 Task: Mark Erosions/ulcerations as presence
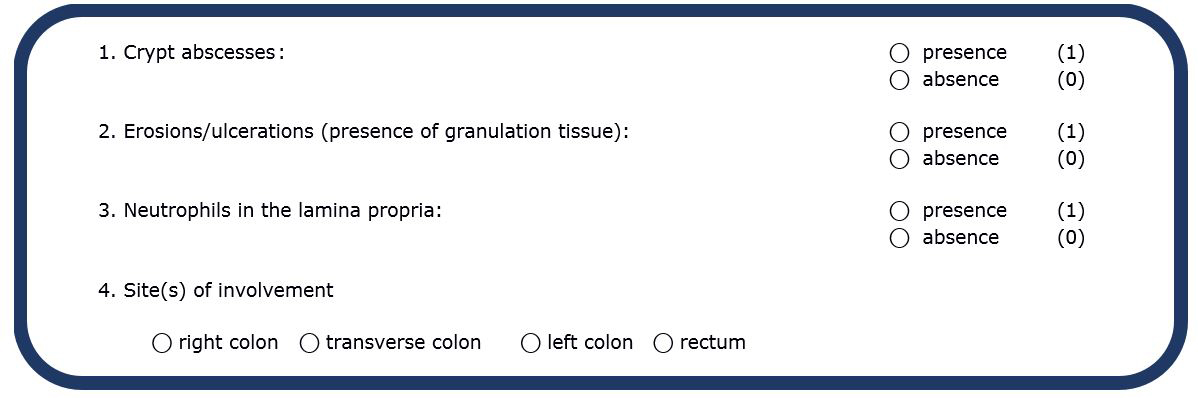(x=899, y=132)
